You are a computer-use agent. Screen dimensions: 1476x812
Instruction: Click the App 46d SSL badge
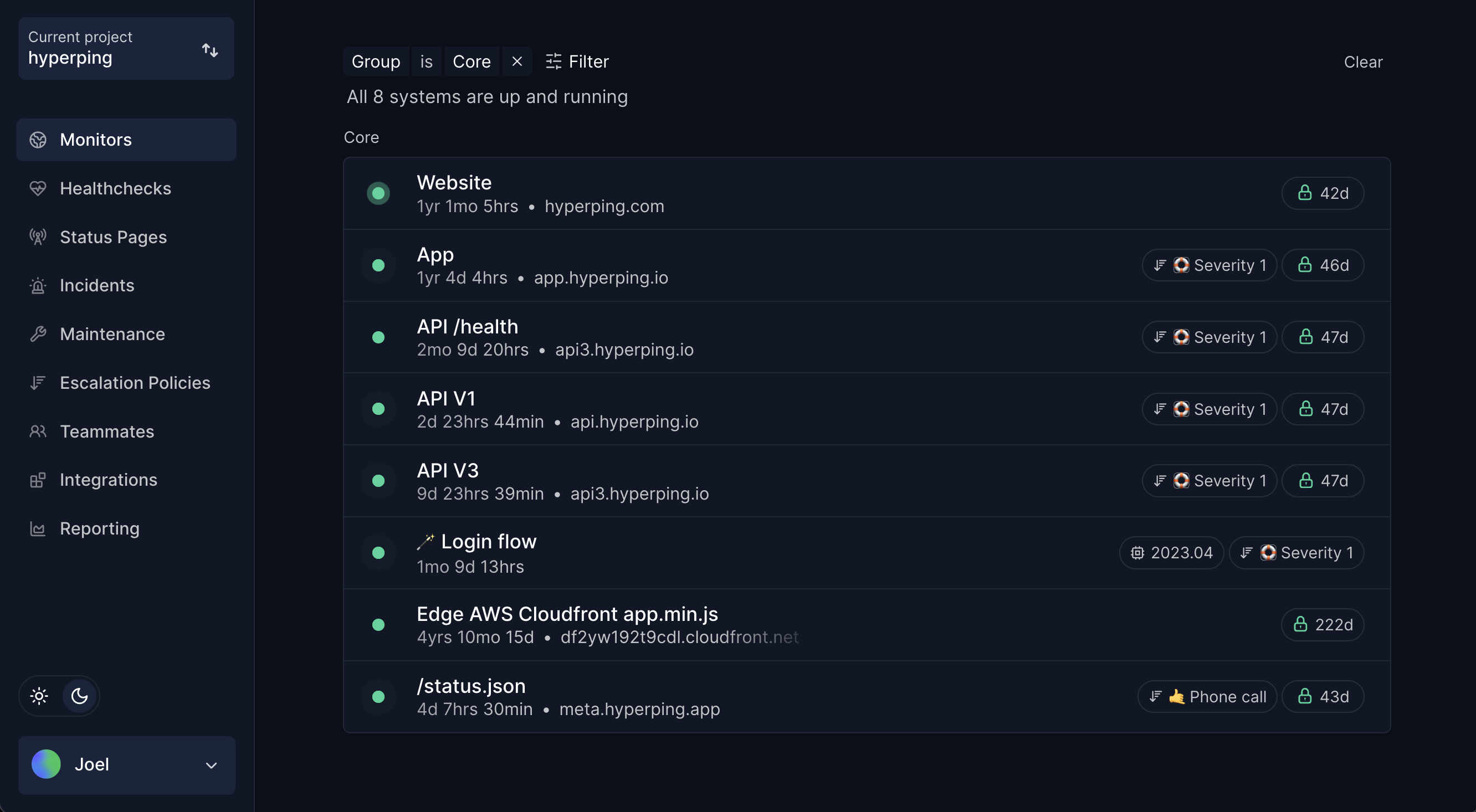1323,265
